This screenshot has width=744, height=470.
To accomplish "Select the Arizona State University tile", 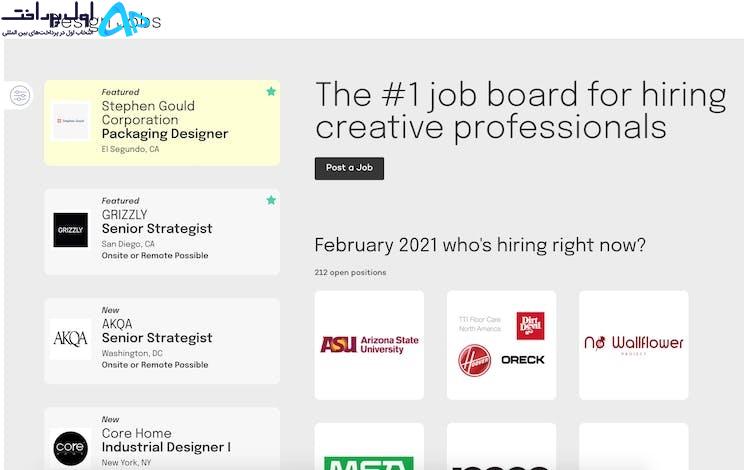I will [x=369, y=345].
